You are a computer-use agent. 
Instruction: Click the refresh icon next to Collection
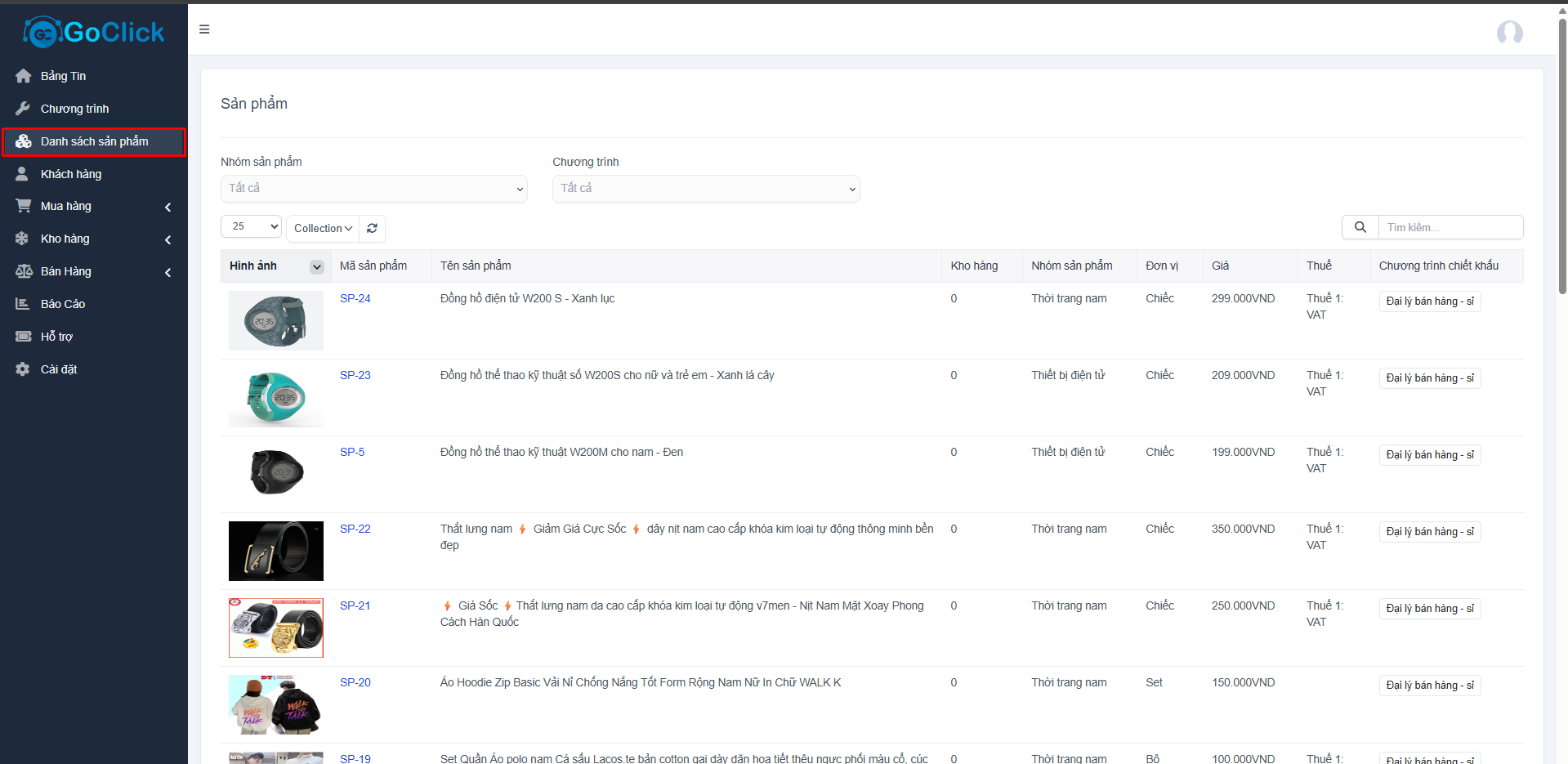(372, 229)
